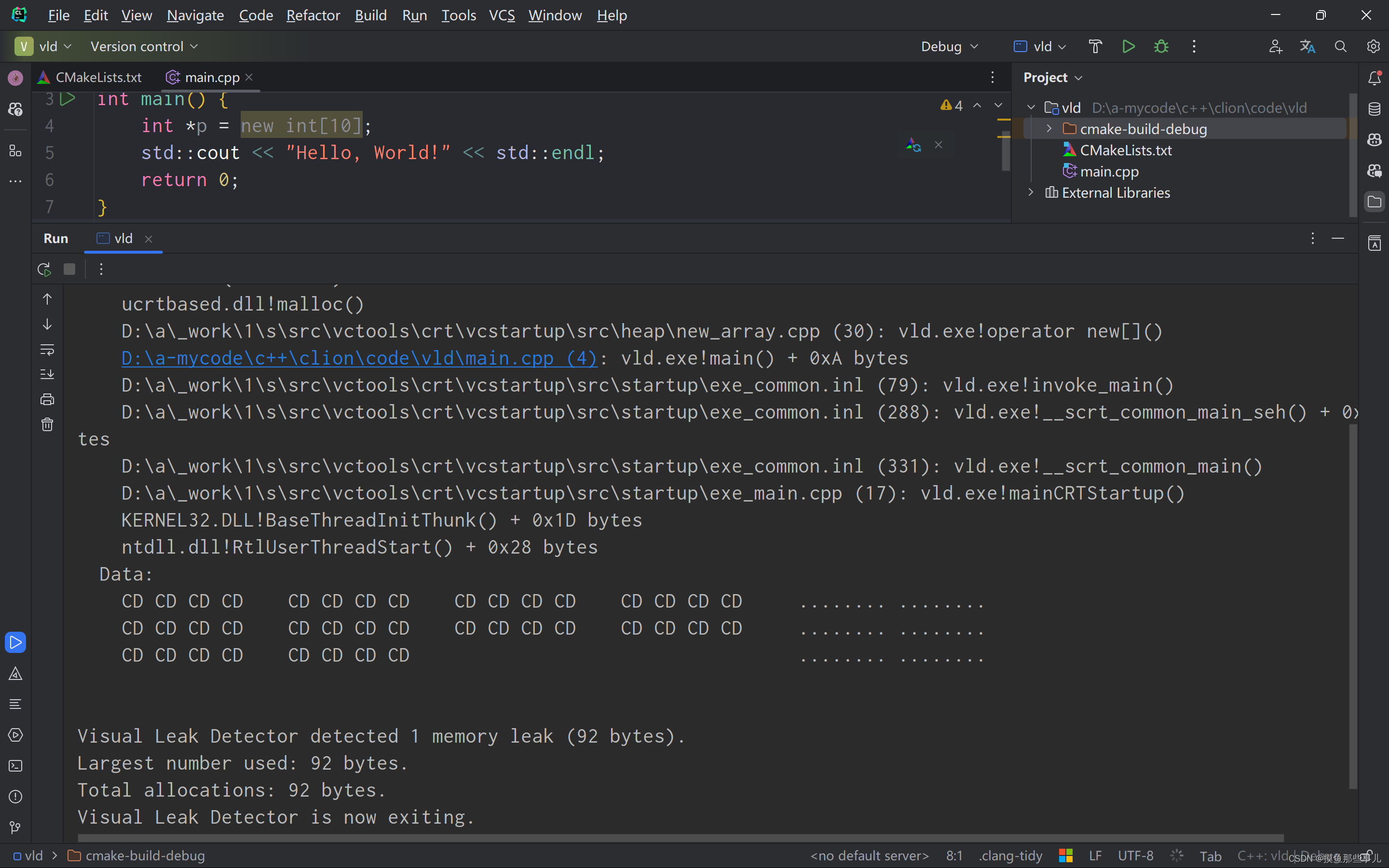Toggle soft-wrap in the Run console
Image resolution: width=1389 pixels, height=868 pixels.
coord(47,349)
